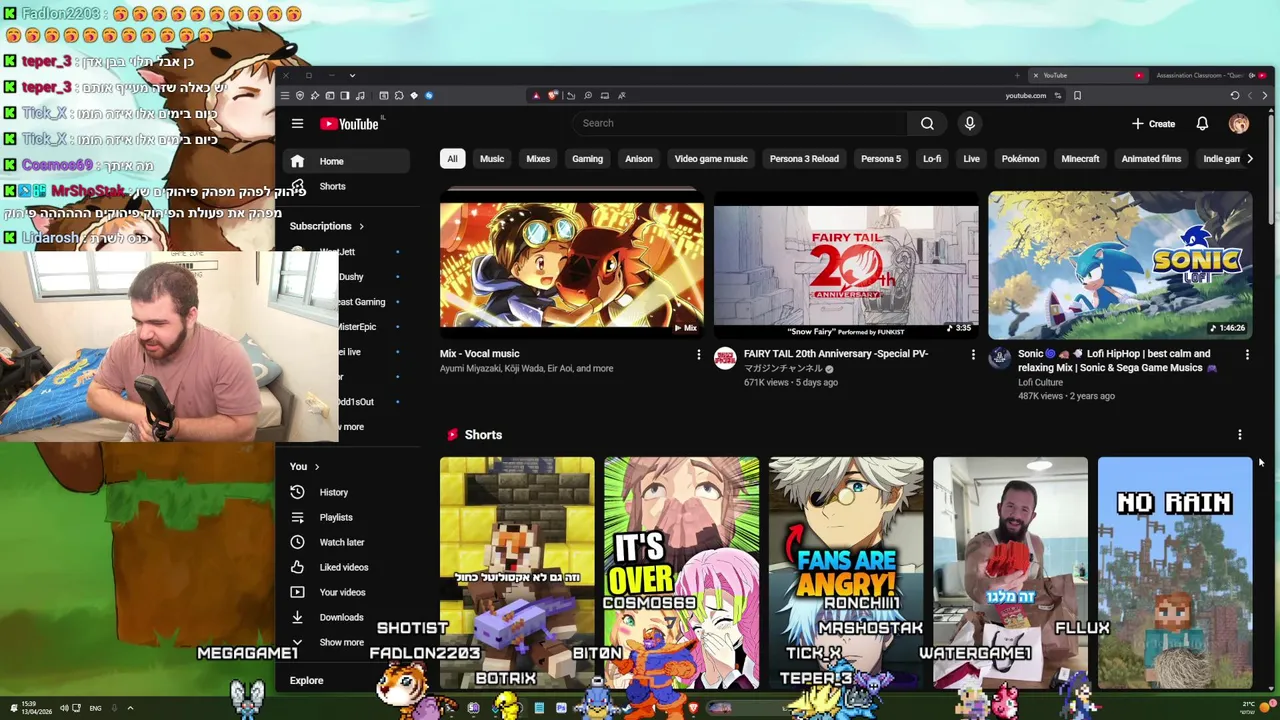
Task: Click the volume icon in the system tray
Action: (63, 708)
